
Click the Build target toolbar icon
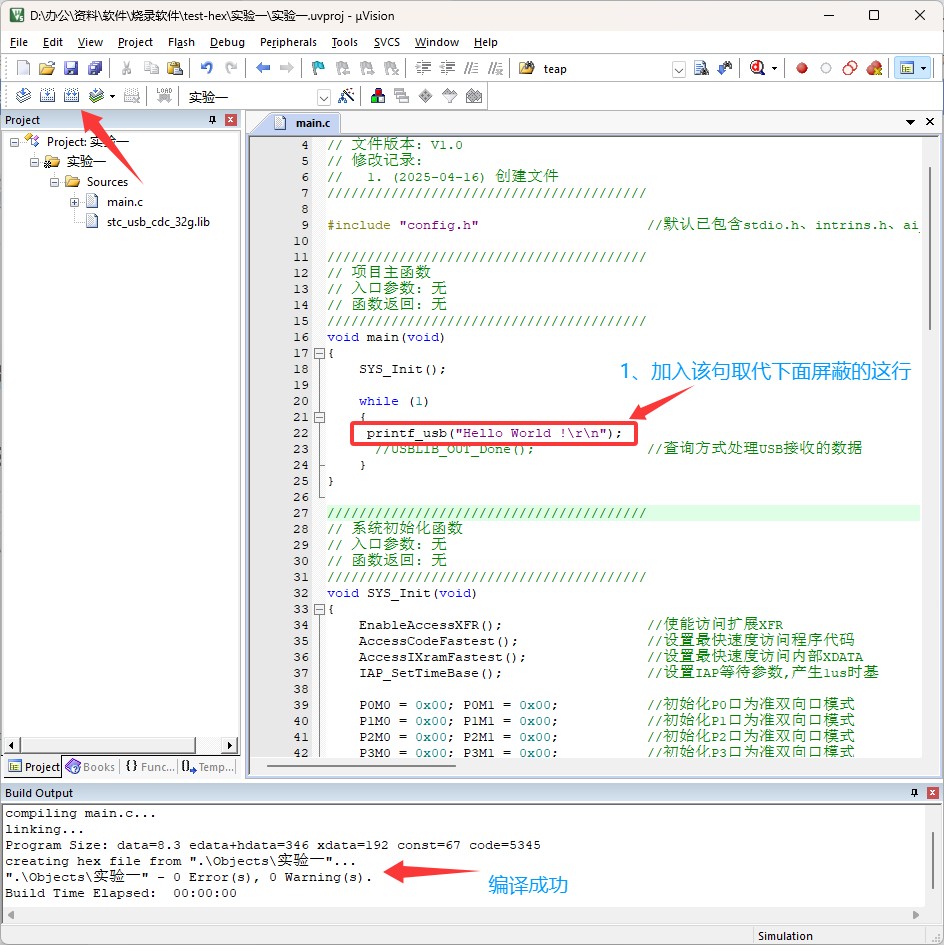(x=46, y=96)
